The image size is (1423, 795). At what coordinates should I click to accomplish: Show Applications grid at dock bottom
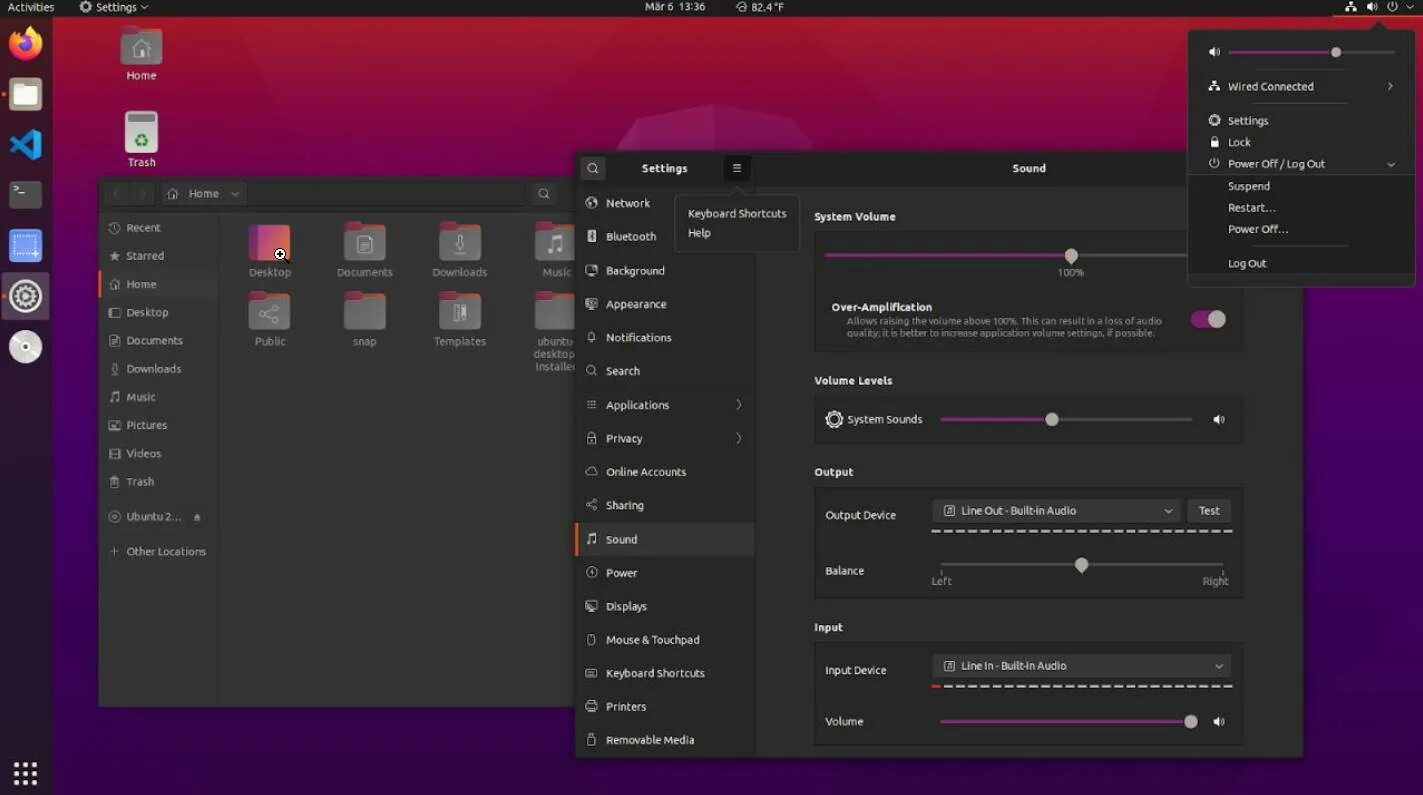pos(26,773)
